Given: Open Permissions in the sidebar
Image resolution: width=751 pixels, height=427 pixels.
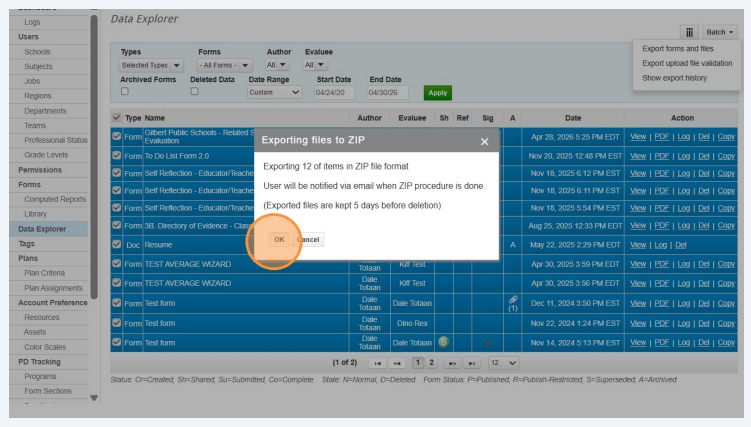Looking at the screenshot, I should 40,170.
